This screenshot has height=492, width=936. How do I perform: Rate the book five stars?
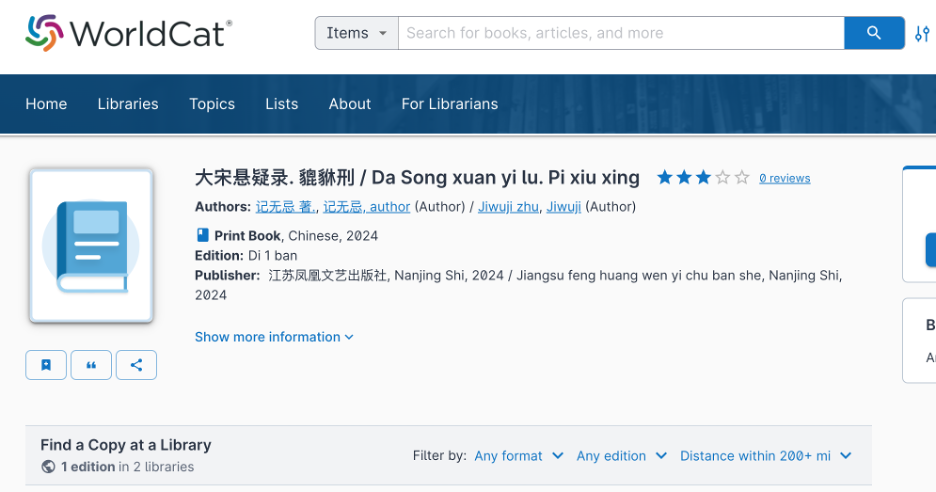[x=741, y=177]
